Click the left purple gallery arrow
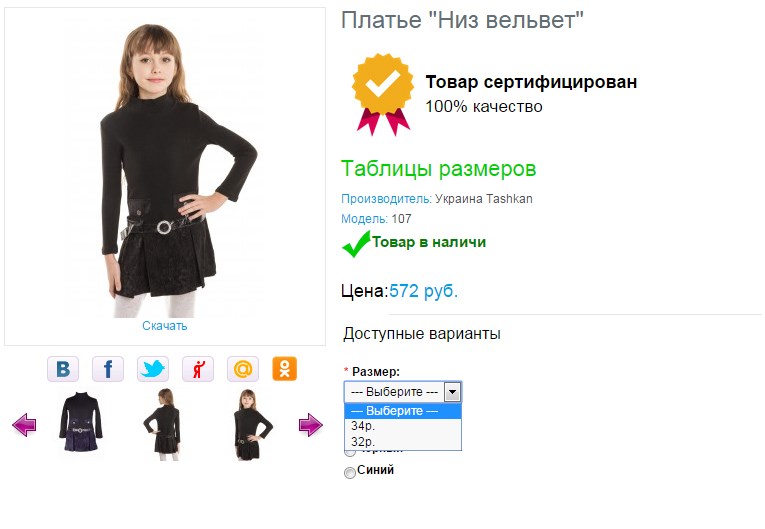Image resolution: width=765 pixels, height=529 pixels. coord(24,426)
